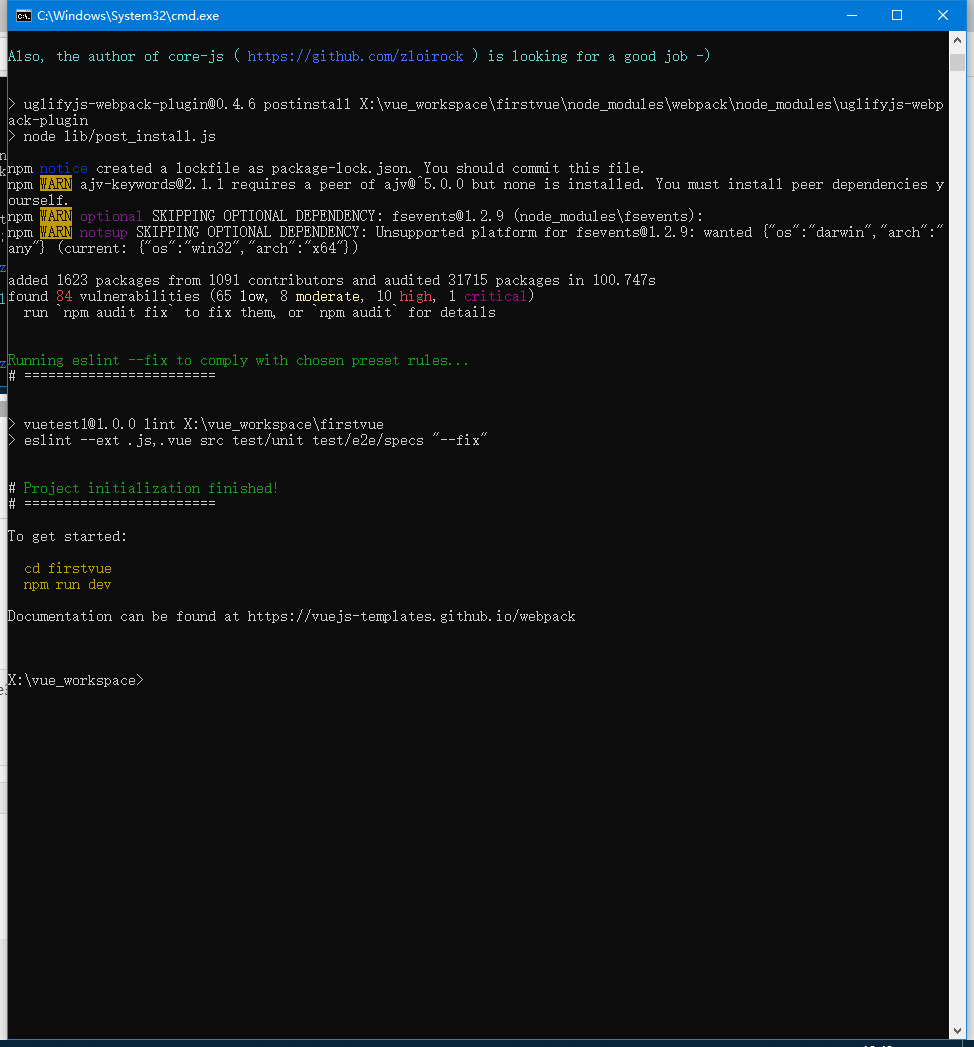Image resolution: width=974 pixels, height=1047 pixels.
Task: Click the C:\Windows\System32\cmd.exe window title
Action: coord(128,15)
